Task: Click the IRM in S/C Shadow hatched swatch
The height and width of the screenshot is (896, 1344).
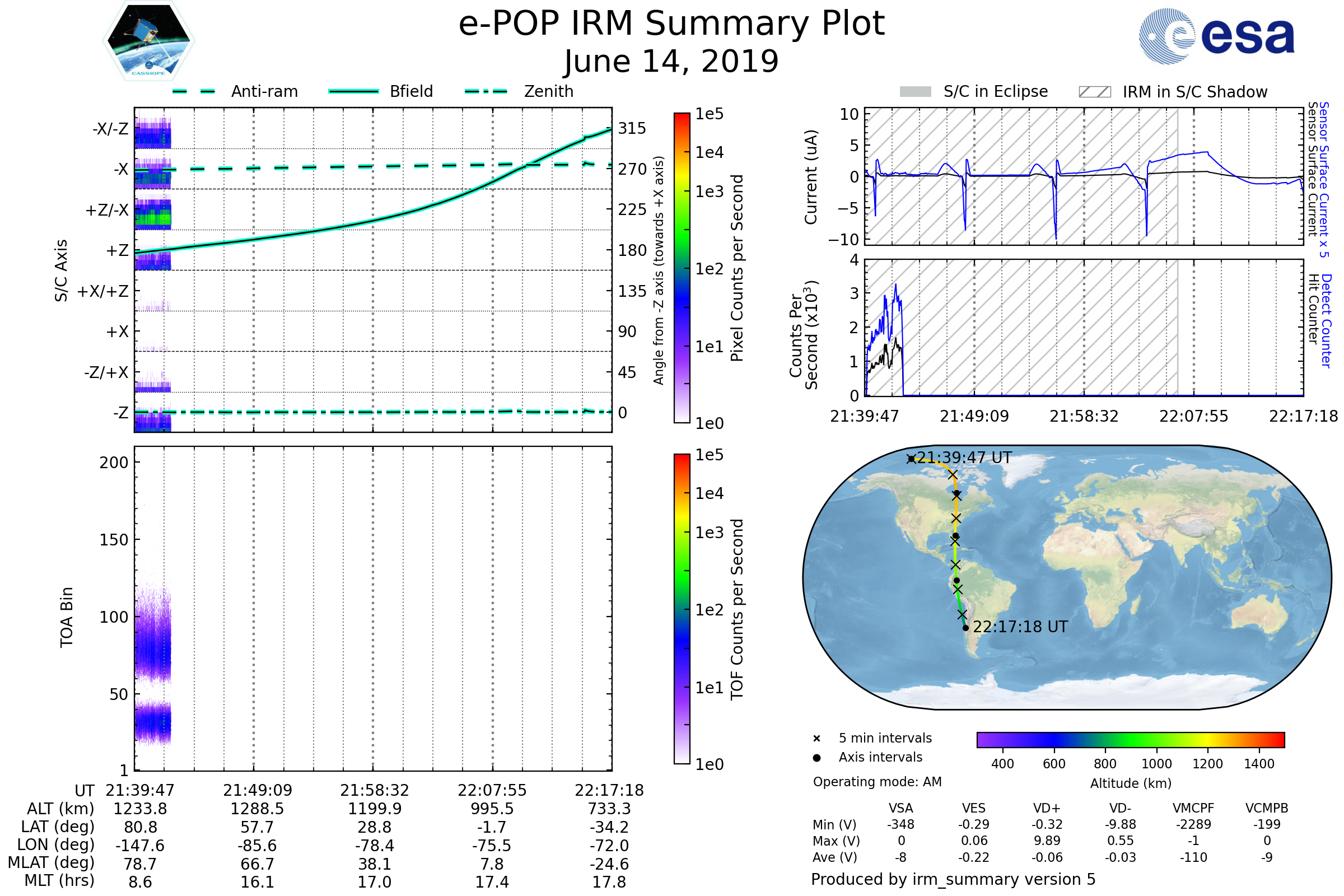Action: tap(1094, 92)
